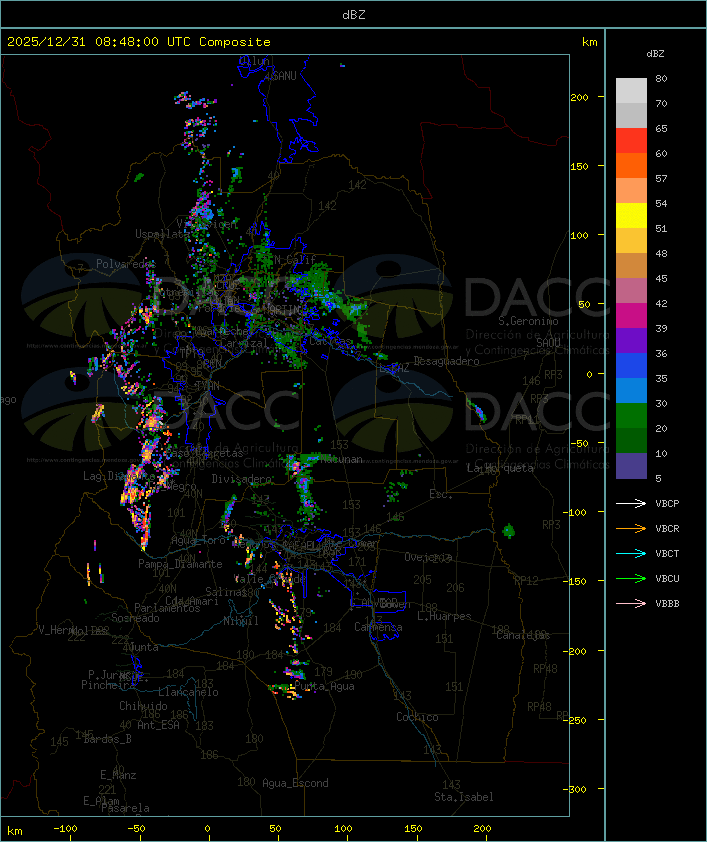Viewport: 707px width, 842px height.
Task: Click the Desaguadero map label
Action: (446, 361)
